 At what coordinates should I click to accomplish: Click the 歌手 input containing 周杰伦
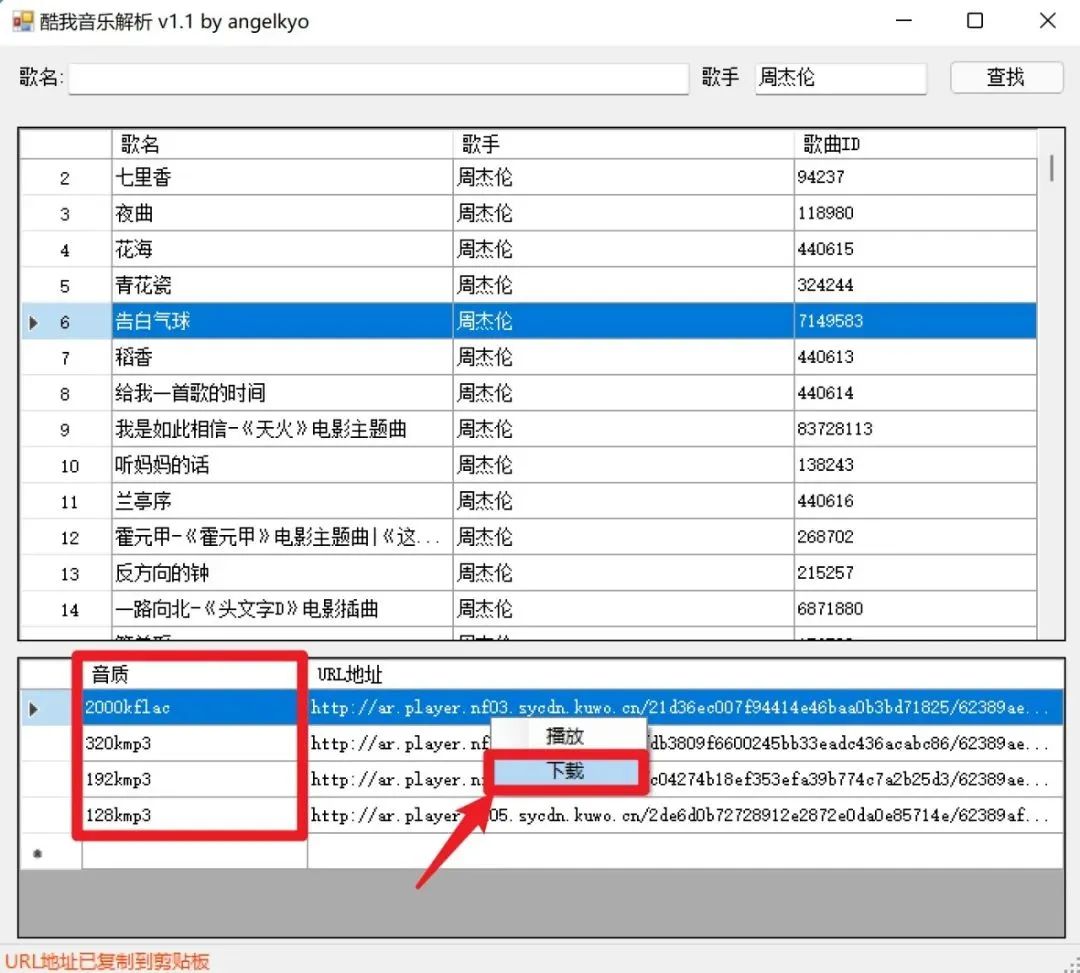tap(840, 78)
